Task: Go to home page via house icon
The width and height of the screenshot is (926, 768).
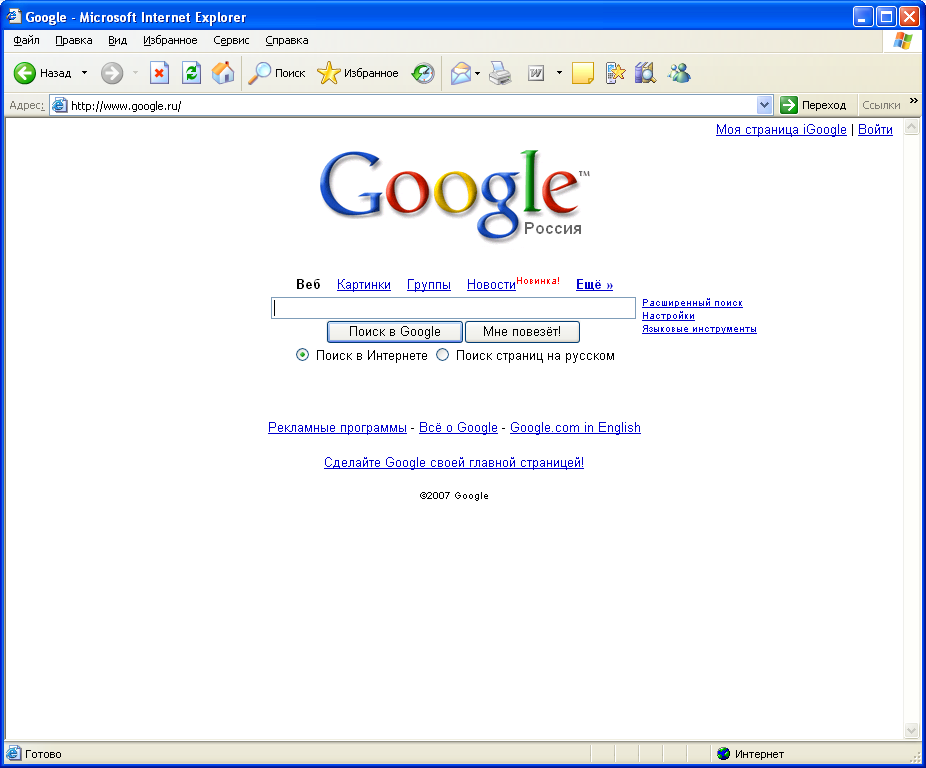Action: coord(223,73)
